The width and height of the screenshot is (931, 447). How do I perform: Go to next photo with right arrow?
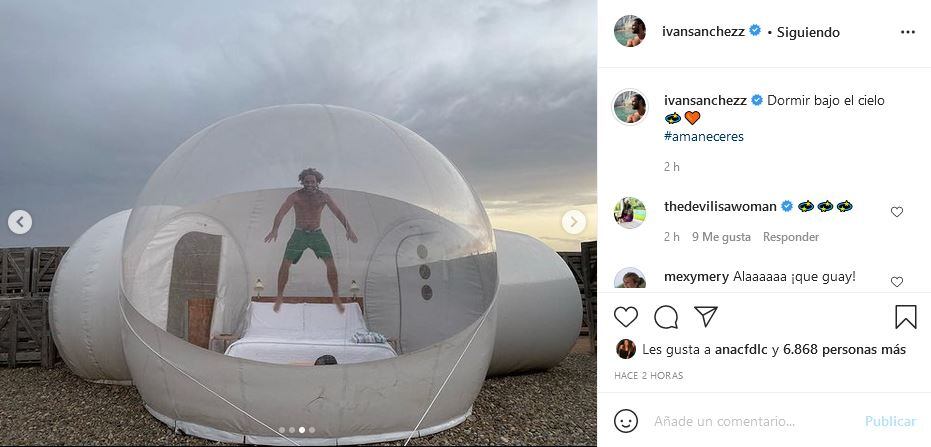click(x=574, y=222)
